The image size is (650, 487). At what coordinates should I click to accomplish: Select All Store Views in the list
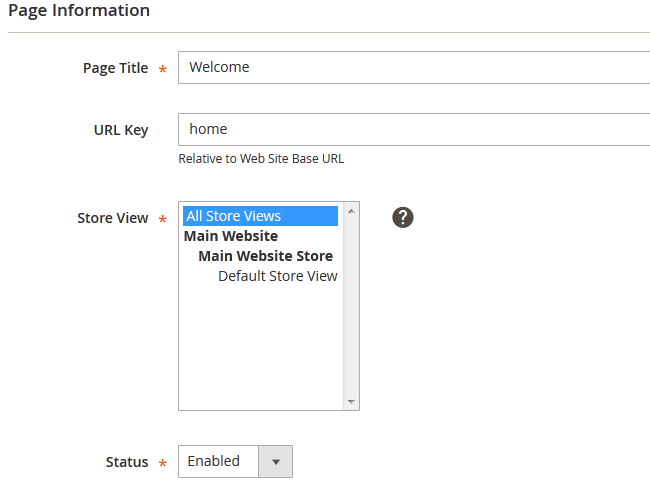[x=260, y=216]
